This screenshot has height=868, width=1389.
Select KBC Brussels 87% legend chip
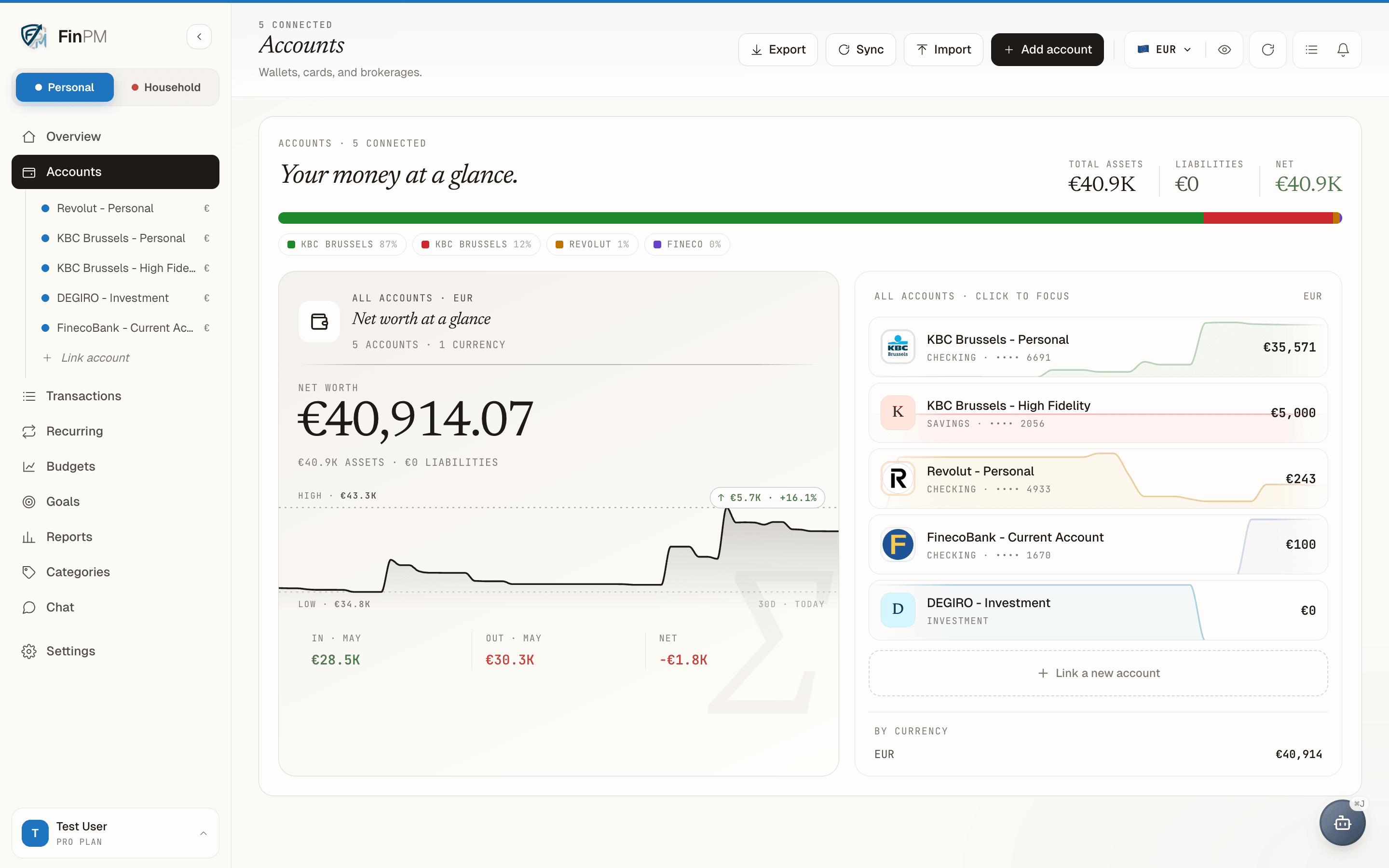pyautogui.click(x=342, y=244)
